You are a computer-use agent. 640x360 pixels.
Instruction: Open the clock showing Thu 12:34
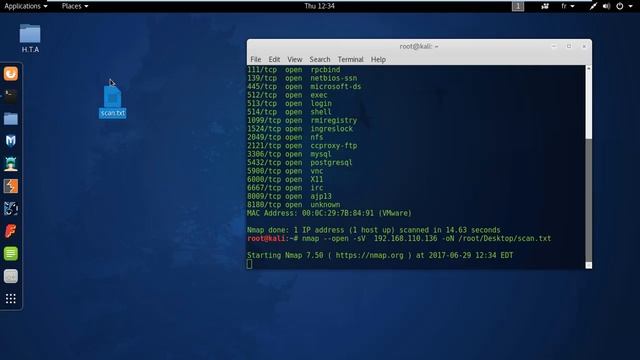pyautogui.click(x=319, y=6)
